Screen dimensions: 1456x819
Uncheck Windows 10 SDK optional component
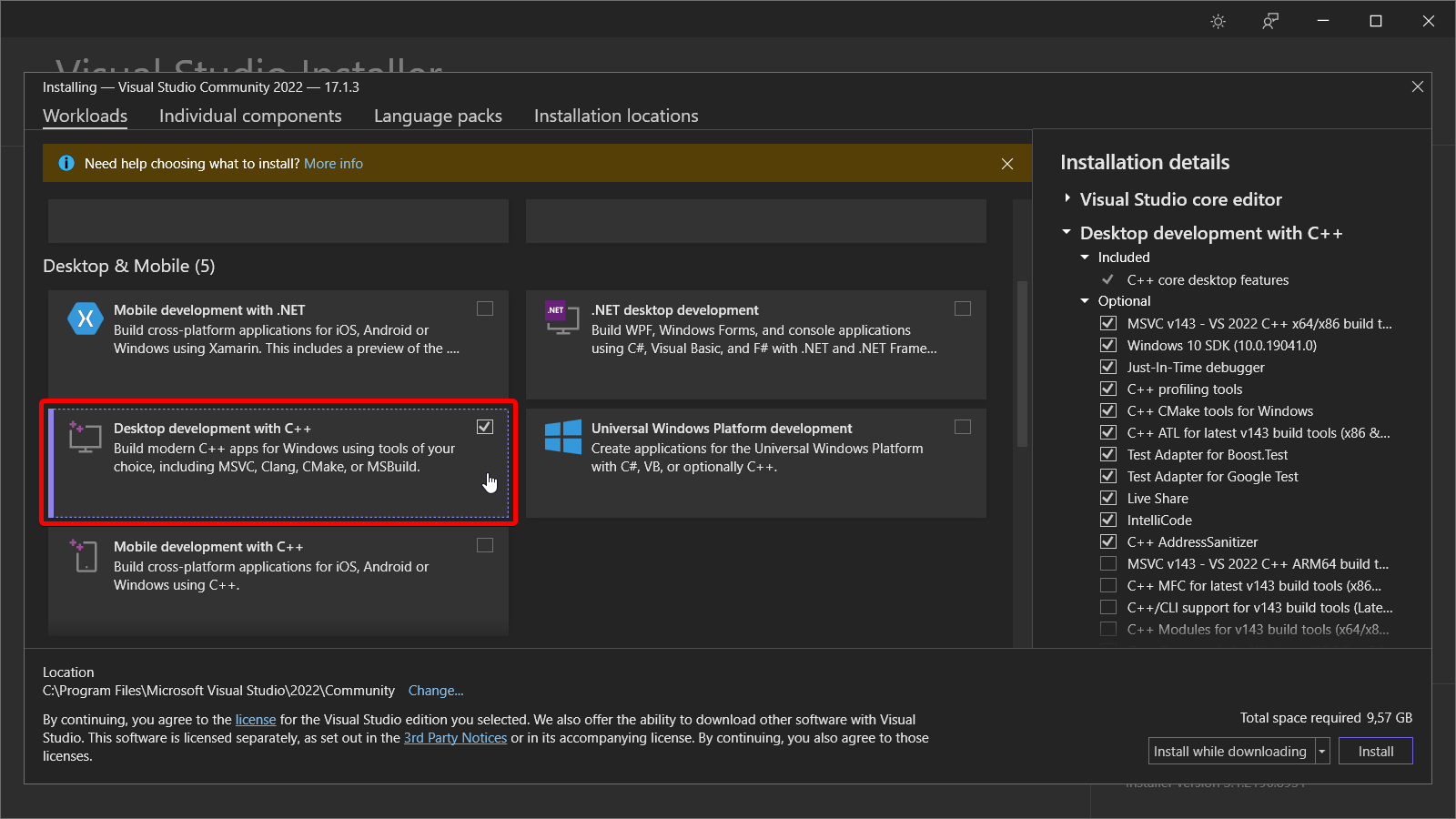pyautogui.click(x=1108, y=345)
